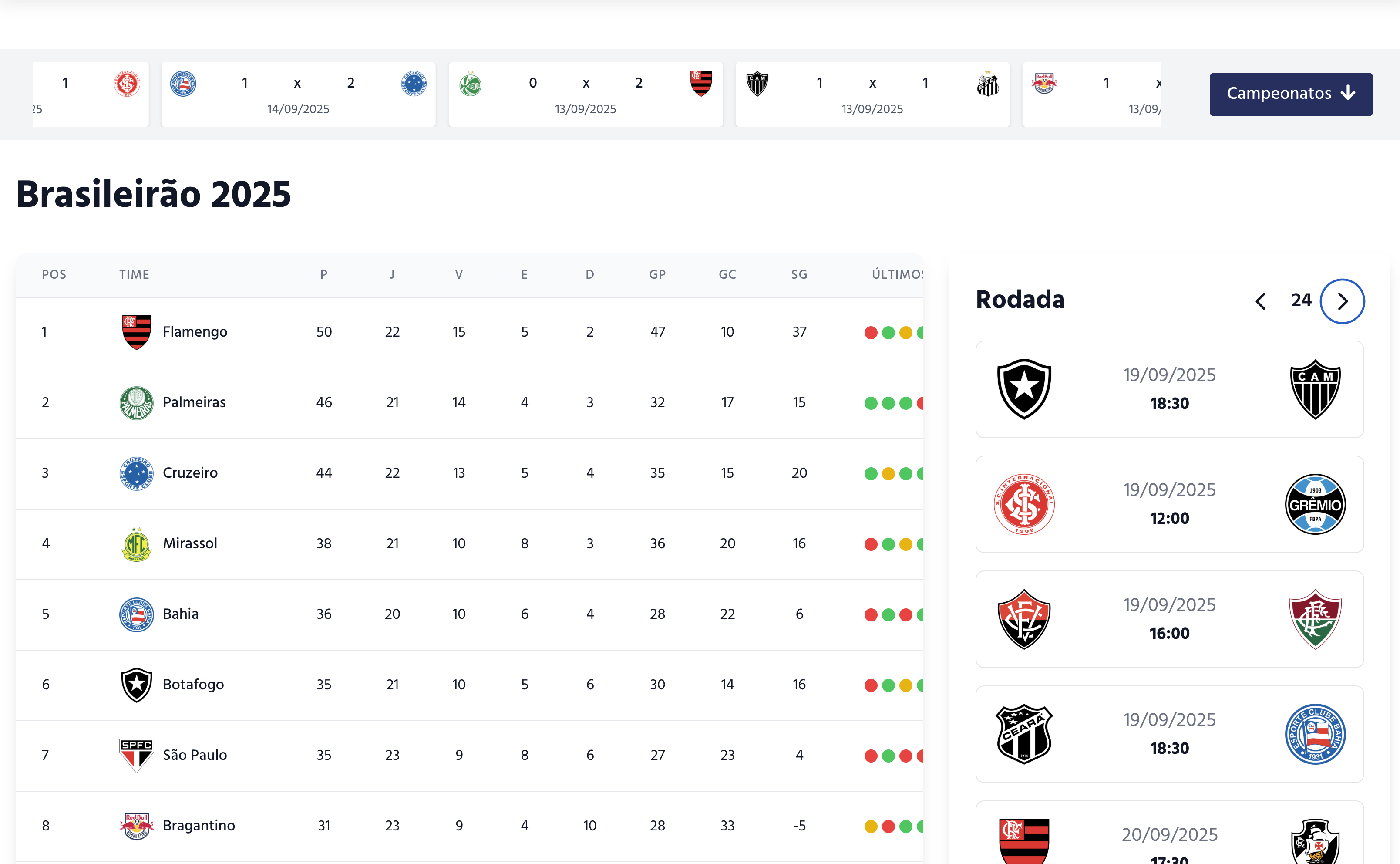Image resolution: width=1400 pixels, height=864 pixels.
Task: Open the Botafogo vs Atlético Mineiro fixture
Action: click(x=1169, y=389)
